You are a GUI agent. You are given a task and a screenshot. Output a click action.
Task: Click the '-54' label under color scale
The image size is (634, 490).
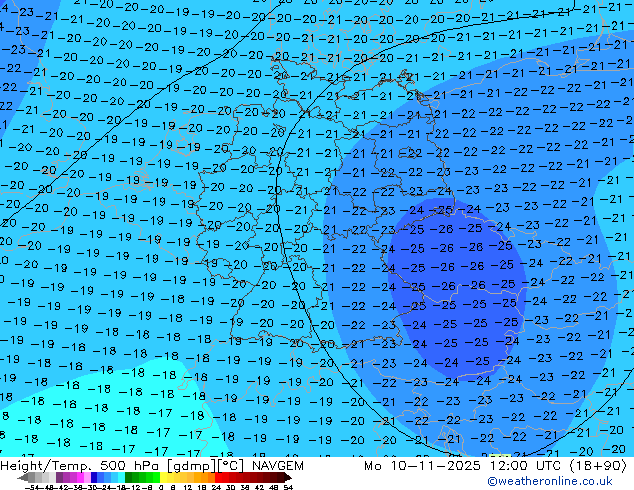(31, 488)
